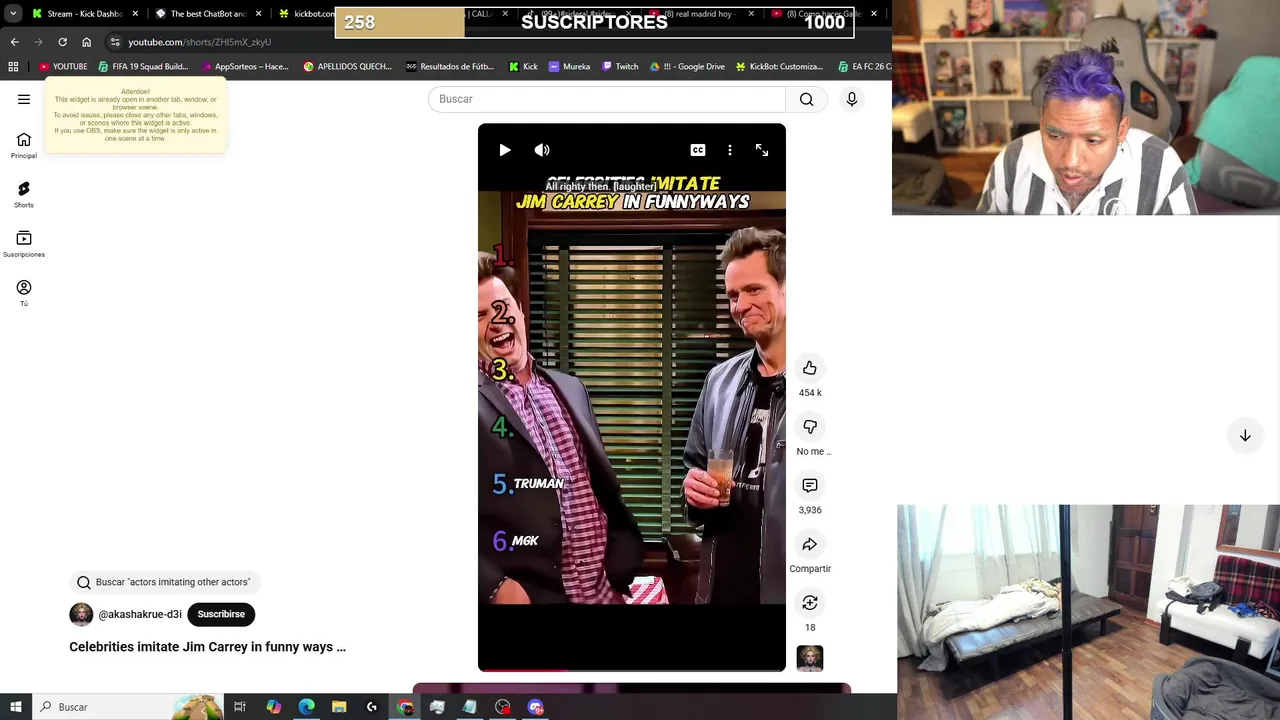Open File Explorer from the taskbar
The height and width of the screenshot is (720, 1280).
coord(339,707)
